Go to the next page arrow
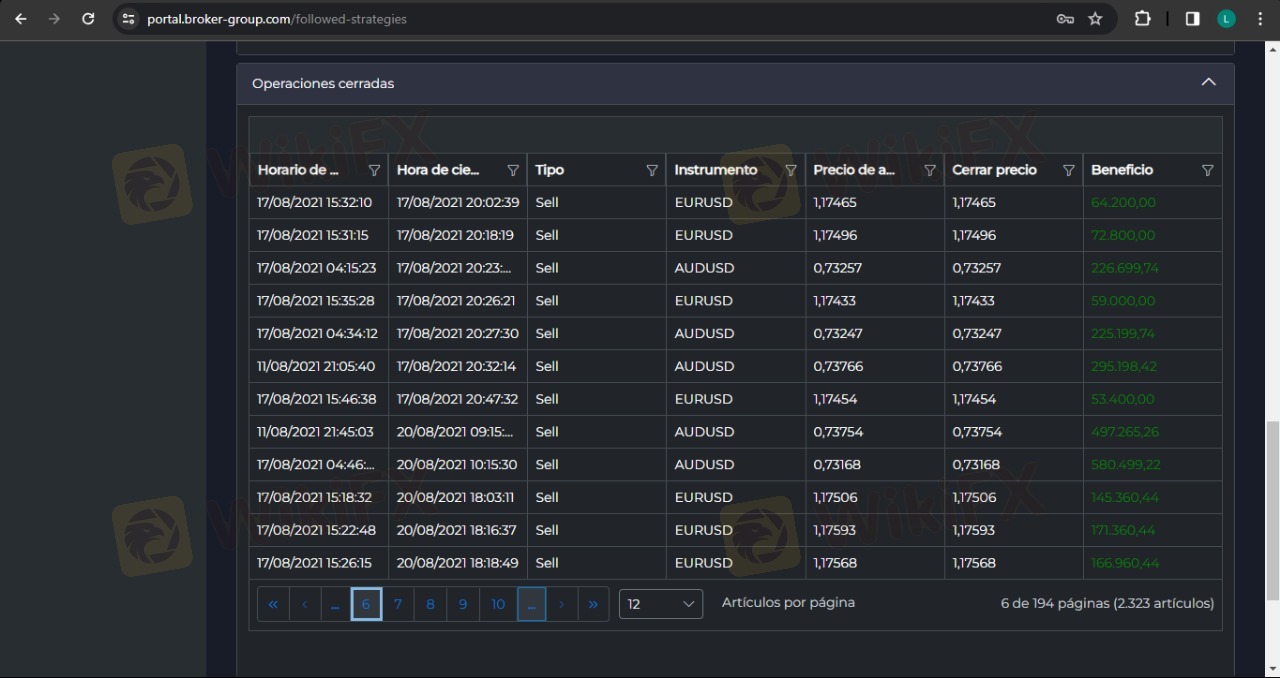1280x678 pixels. (x=562, y=604)
